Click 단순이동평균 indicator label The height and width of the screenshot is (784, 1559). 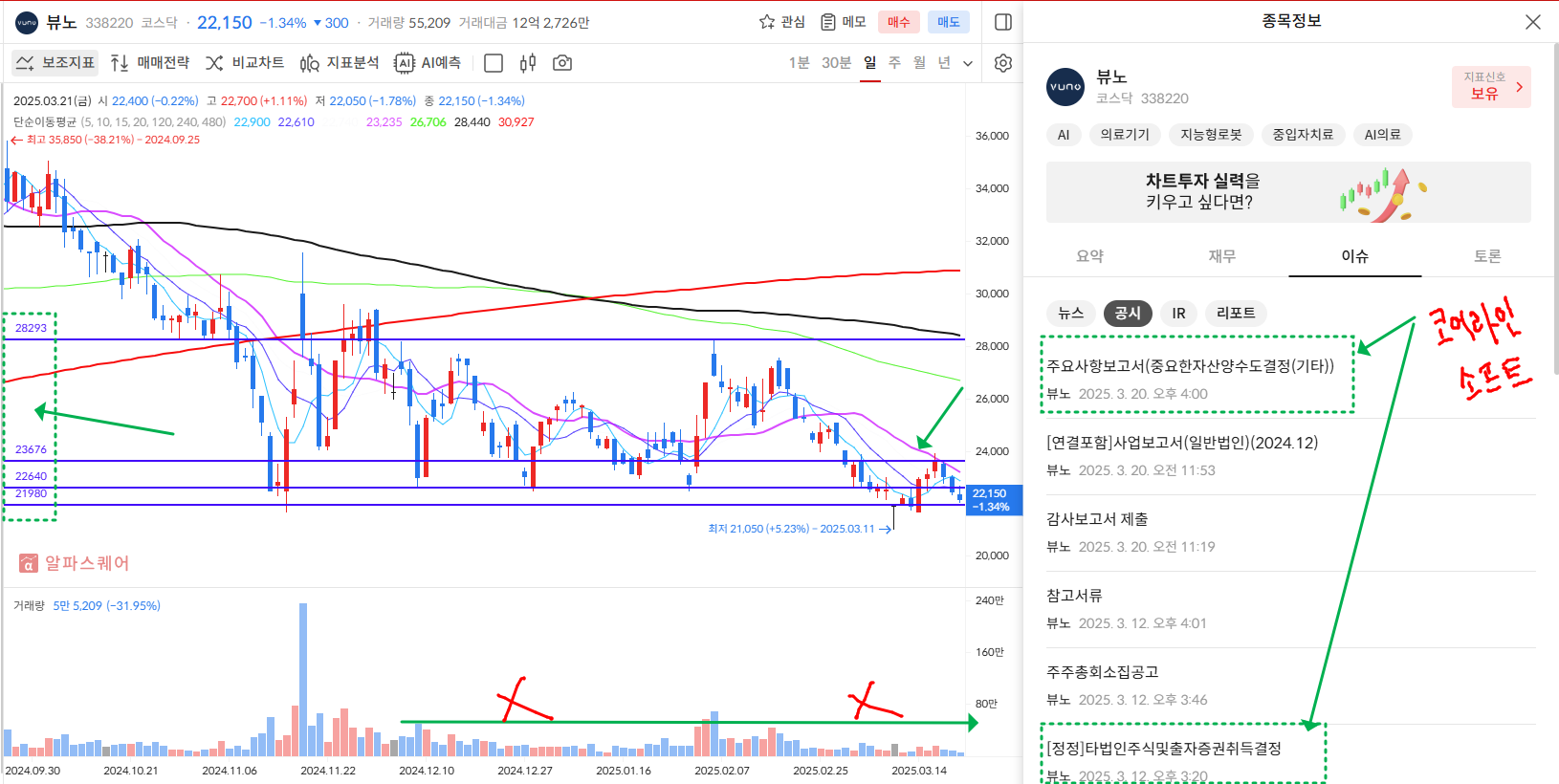[45, 121]
